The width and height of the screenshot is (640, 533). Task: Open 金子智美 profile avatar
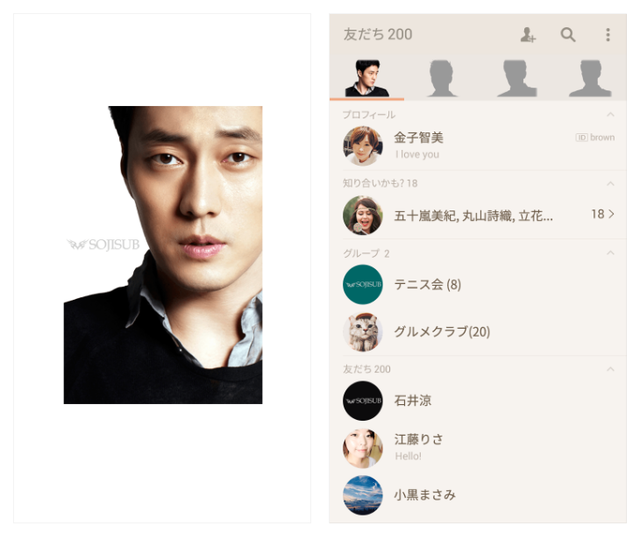[362, 146]
